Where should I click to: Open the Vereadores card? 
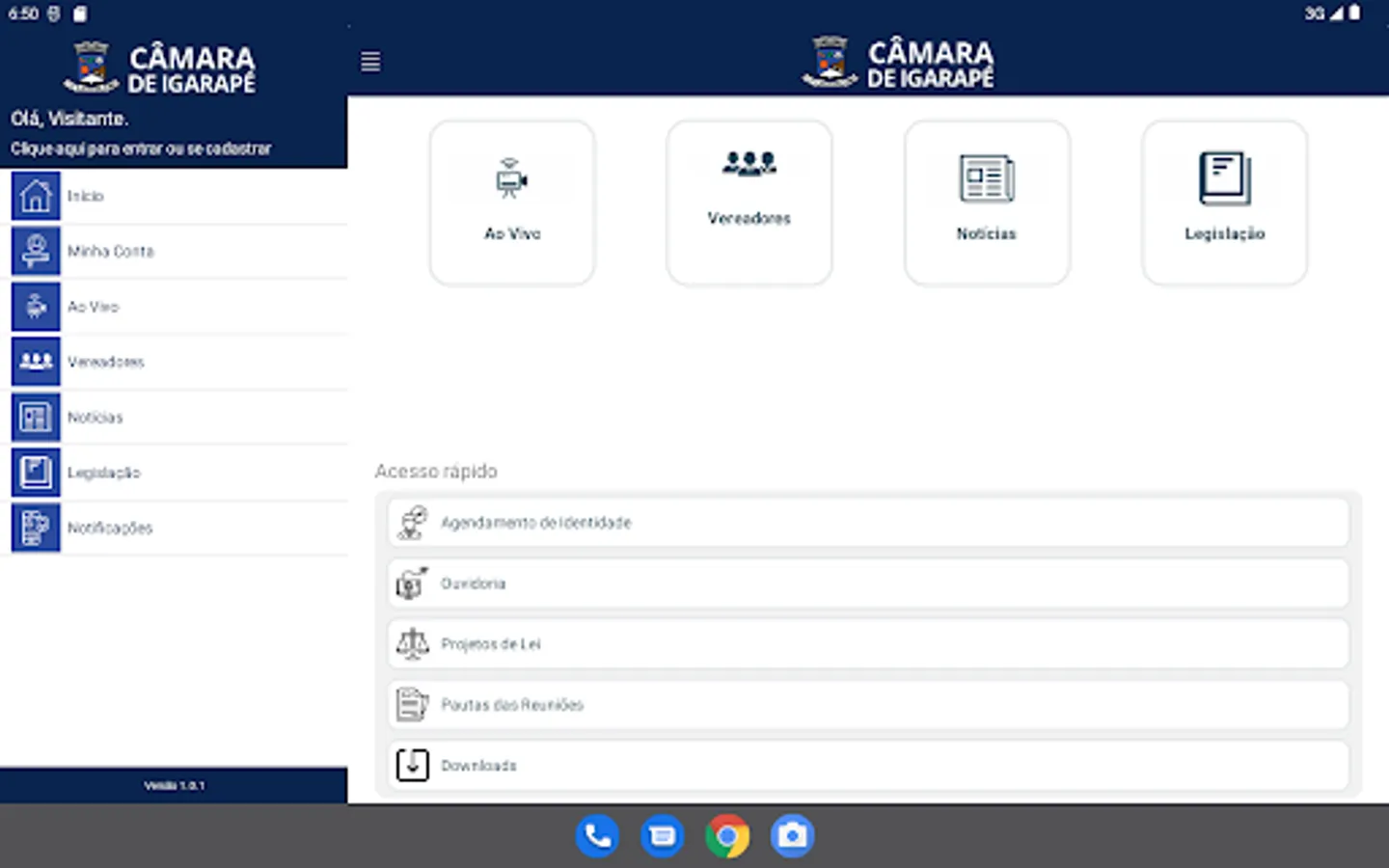point(749,203)
